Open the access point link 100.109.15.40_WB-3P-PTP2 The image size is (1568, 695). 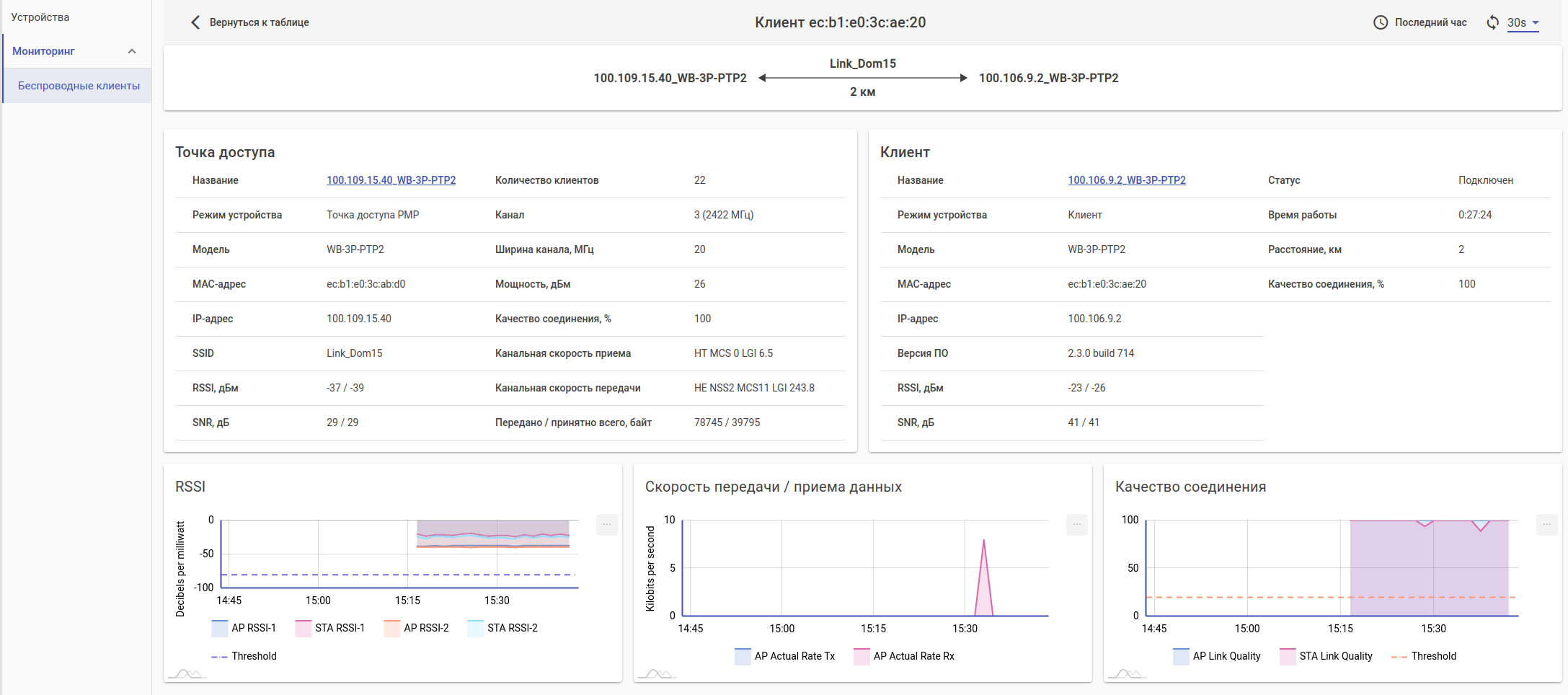pos(391,180)
